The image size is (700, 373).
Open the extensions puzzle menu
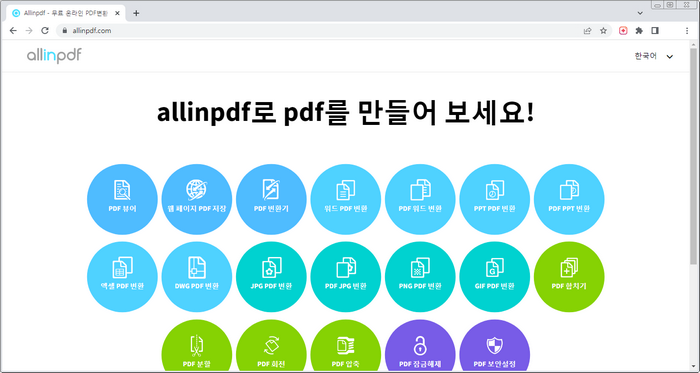point(639,31)
